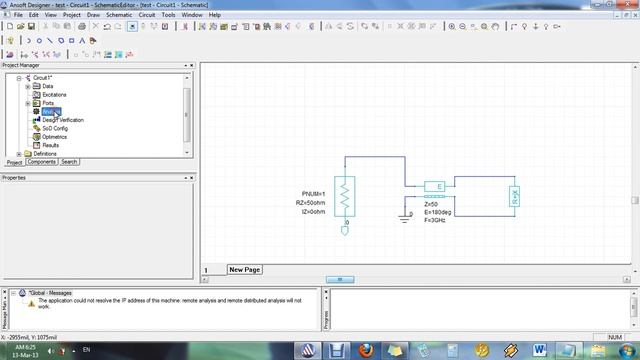Select Results tree item
640x360 pixels.
51,145
